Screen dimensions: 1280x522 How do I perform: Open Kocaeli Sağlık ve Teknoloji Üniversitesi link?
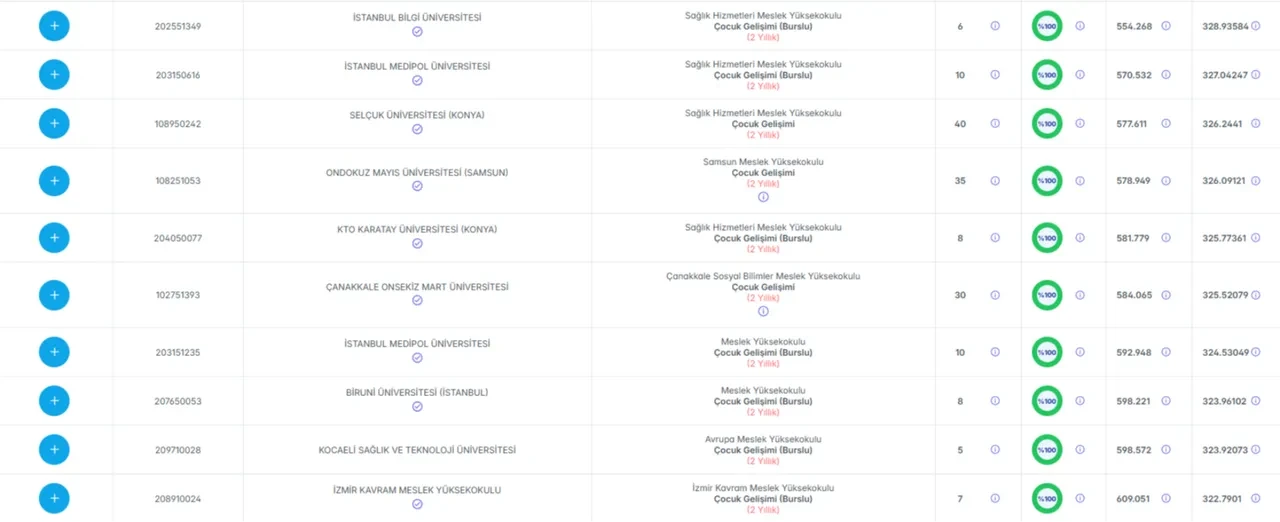tap(417, 450)
